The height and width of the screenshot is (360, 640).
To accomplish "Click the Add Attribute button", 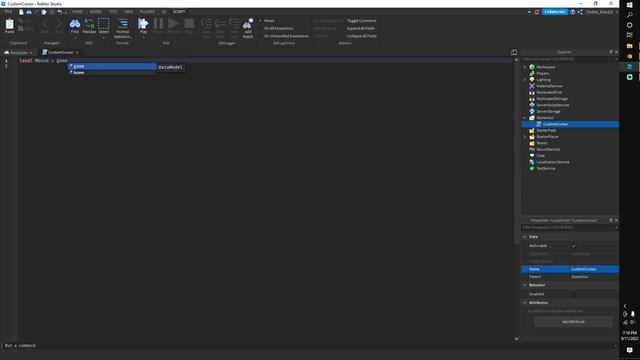I will pos(573,322).
